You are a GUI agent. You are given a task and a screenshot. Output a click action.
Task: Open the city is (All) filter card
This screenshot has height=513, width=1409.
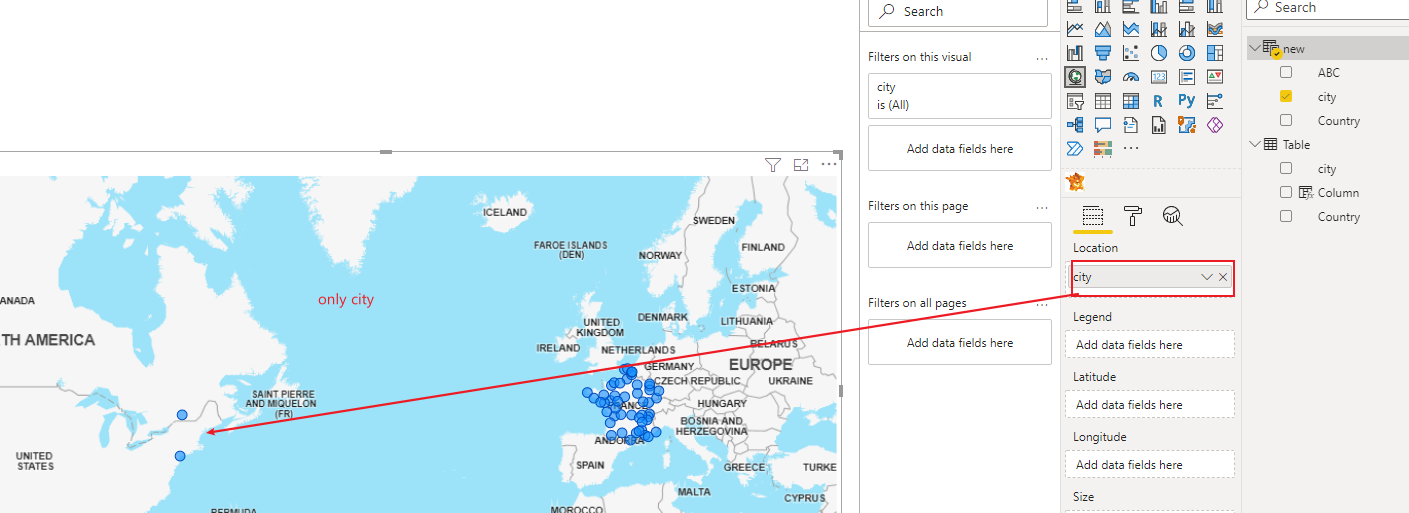coord(960,96)
